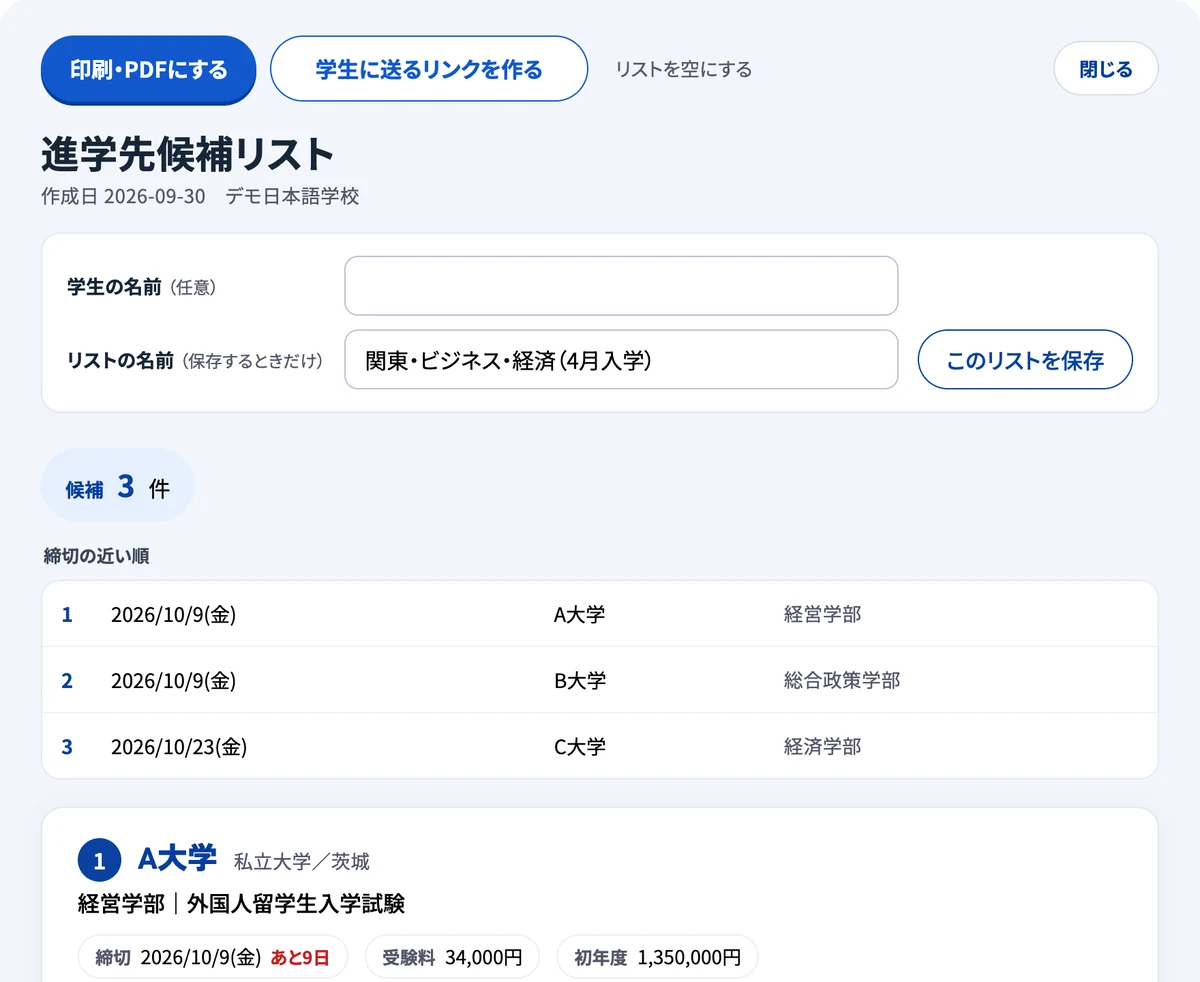This screenshot has width=1200, height=982.
Task: Clear the list via リストを空にする
Action: coord(684,70)
